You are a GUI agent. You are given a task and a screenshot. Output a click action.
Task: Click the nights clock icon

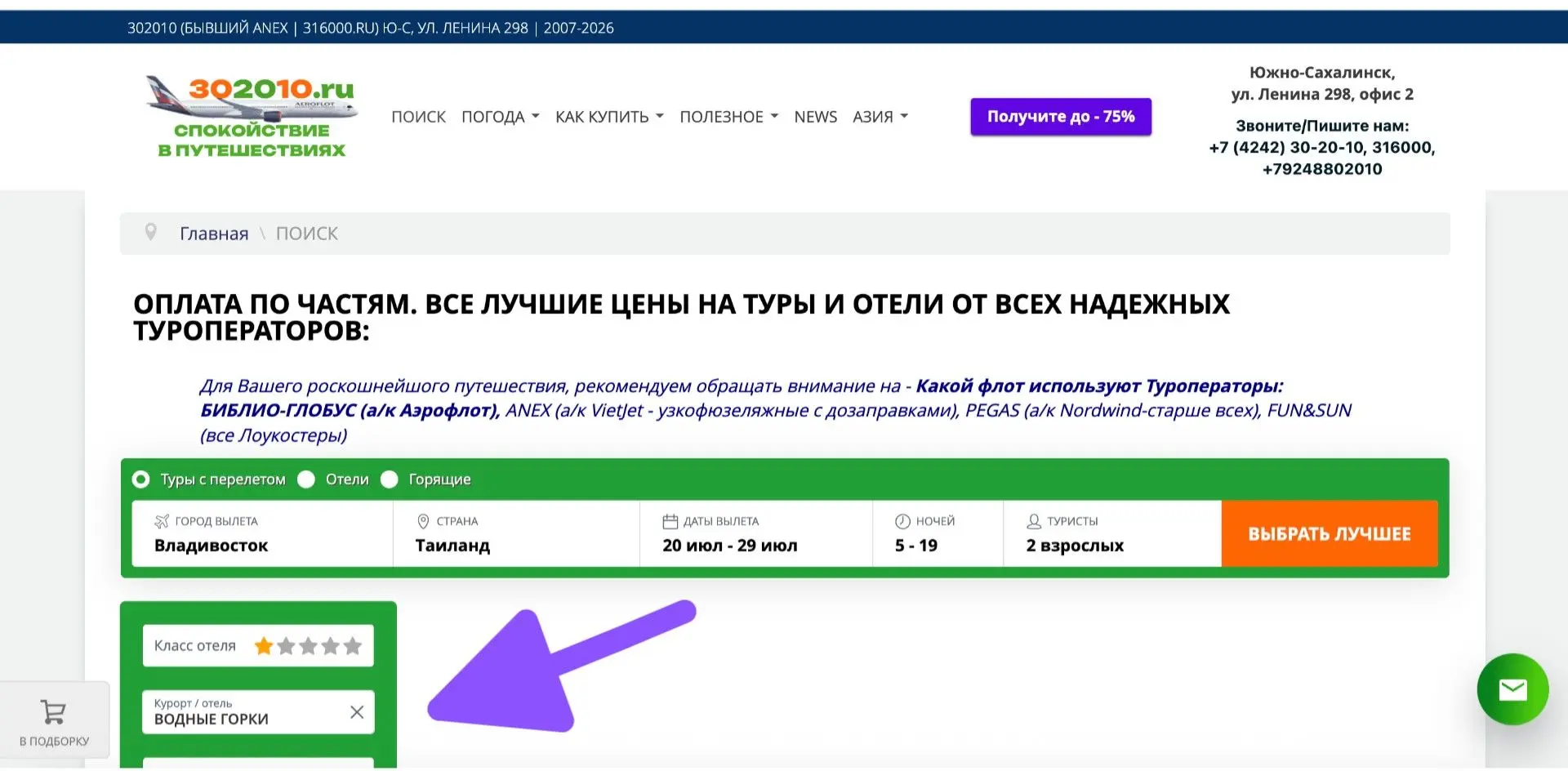tap(902, 521)
